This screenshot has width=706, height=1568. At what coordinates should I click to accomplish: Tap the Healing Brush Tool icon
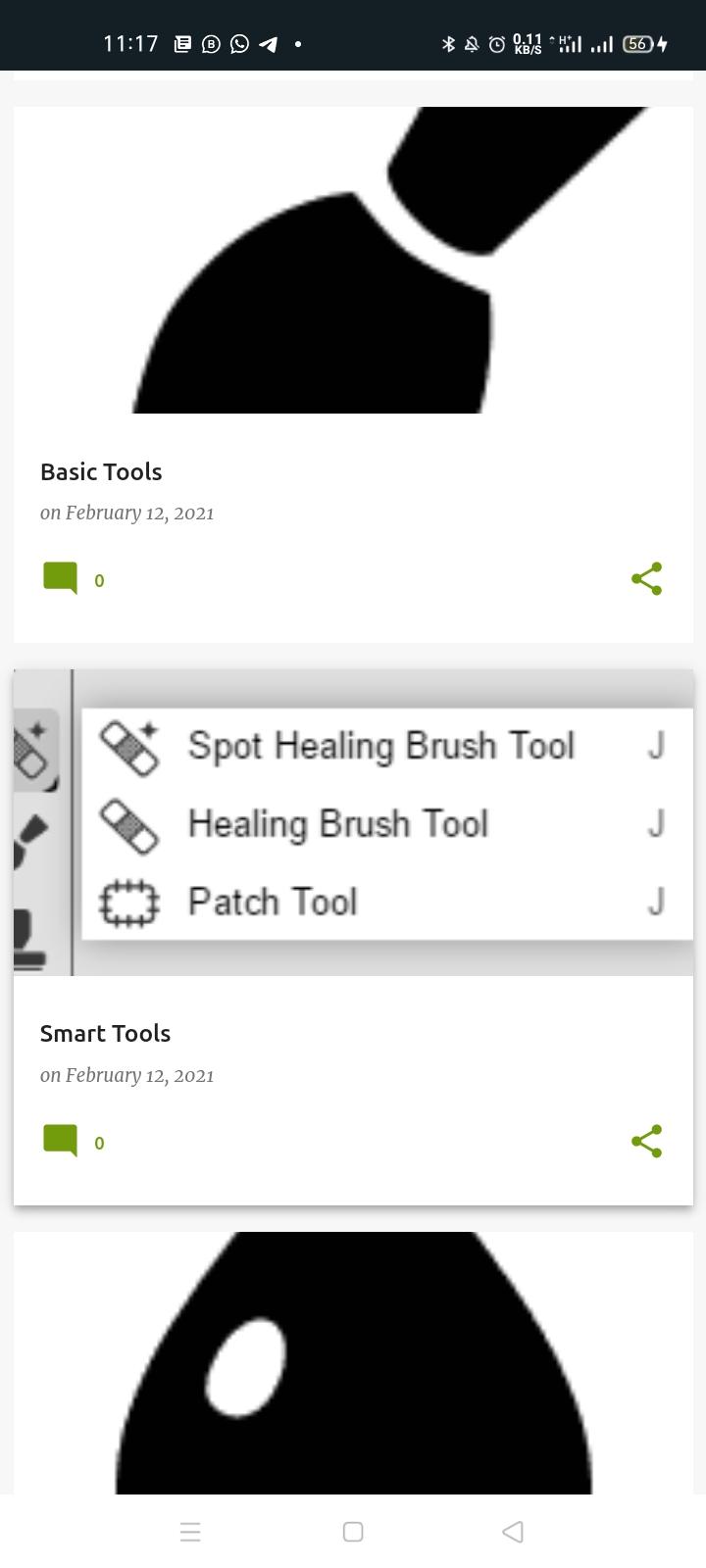point(129,825)
